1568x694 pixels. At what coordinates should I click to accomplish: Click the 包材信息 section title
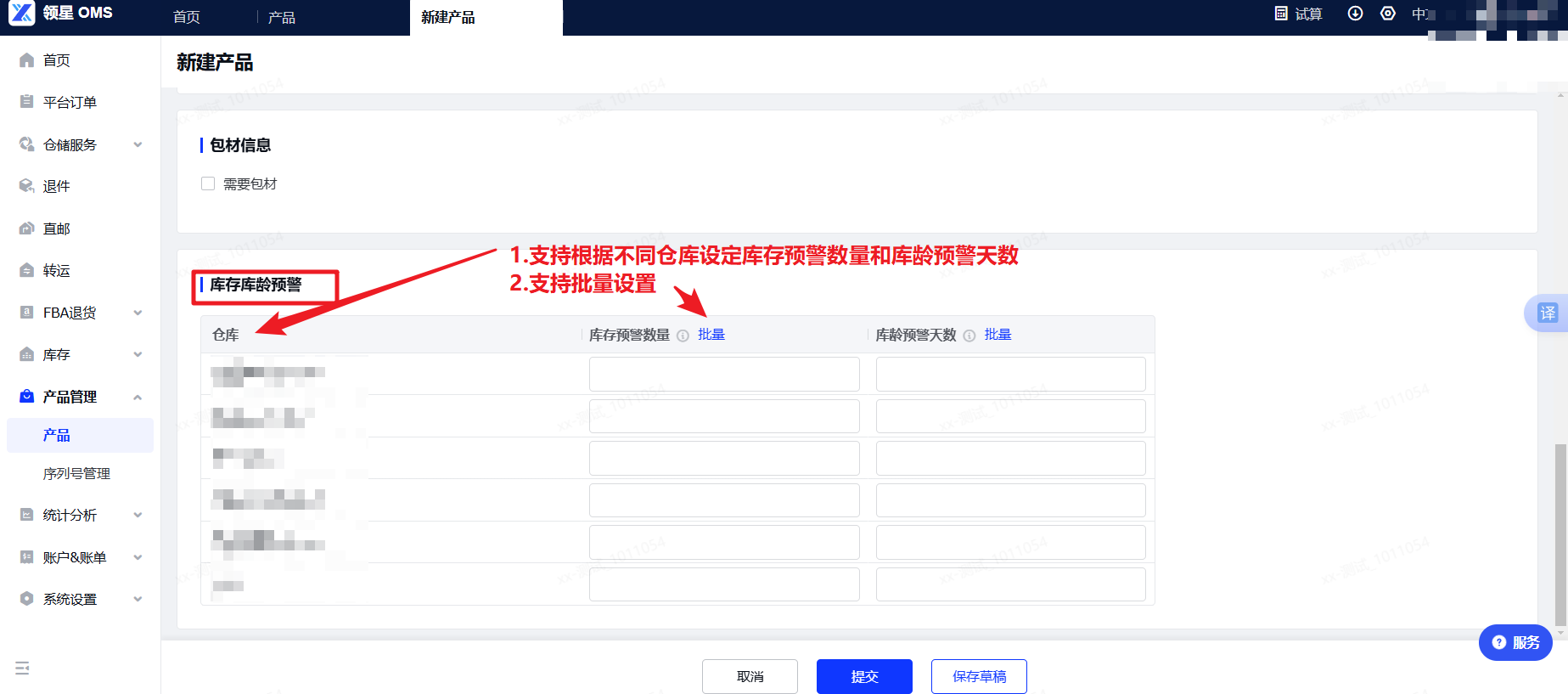tap(240, 145)
